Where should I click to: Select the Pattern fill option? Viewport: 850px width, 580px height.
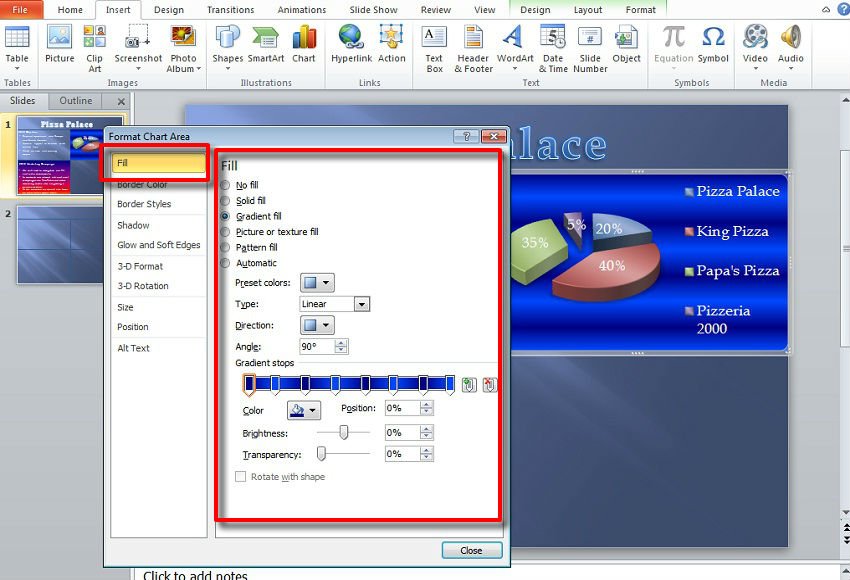point(226,248)
